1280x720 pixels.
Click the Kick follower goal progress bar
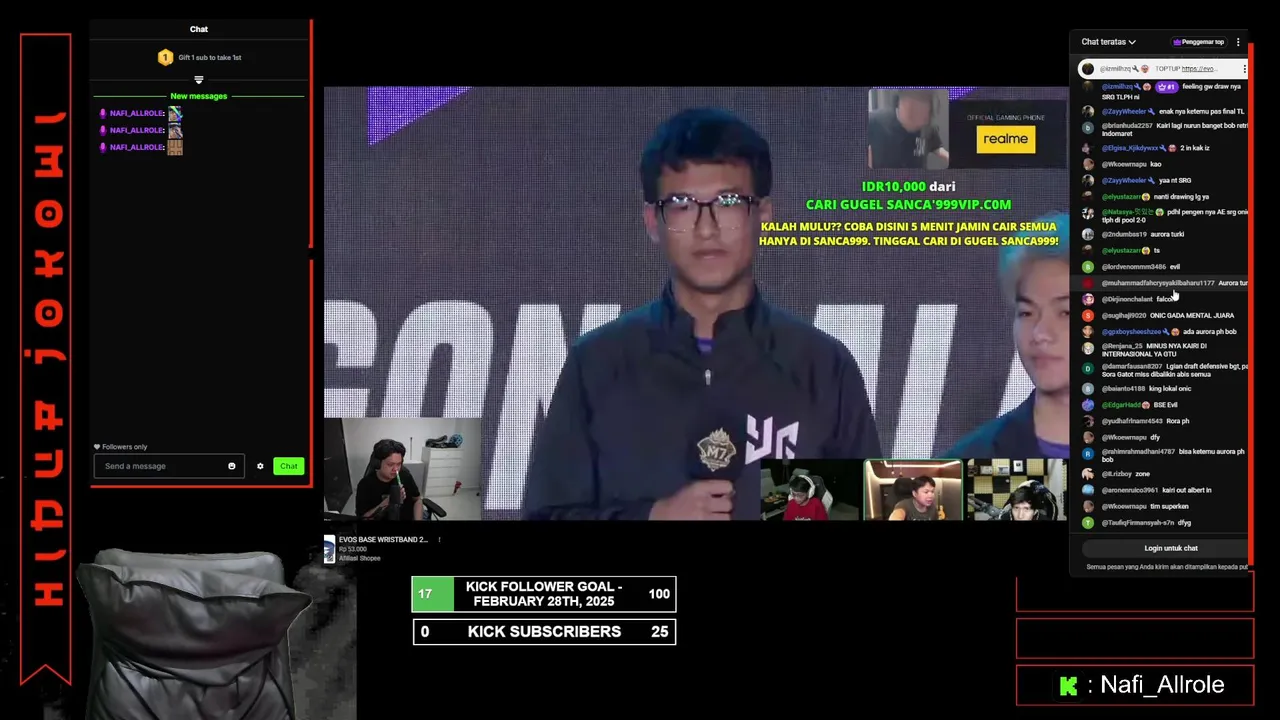[544, 594]
